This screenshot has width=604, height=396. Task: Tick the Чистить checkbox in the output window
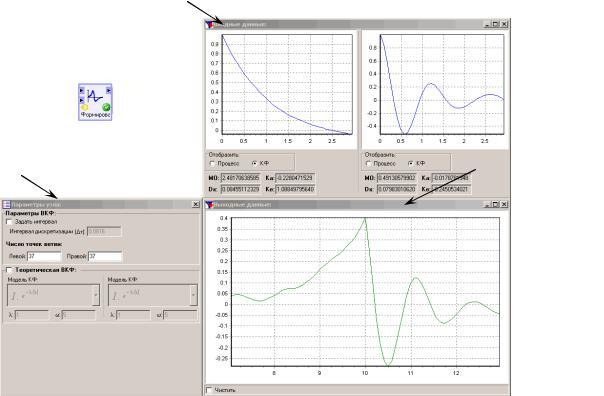209,390
